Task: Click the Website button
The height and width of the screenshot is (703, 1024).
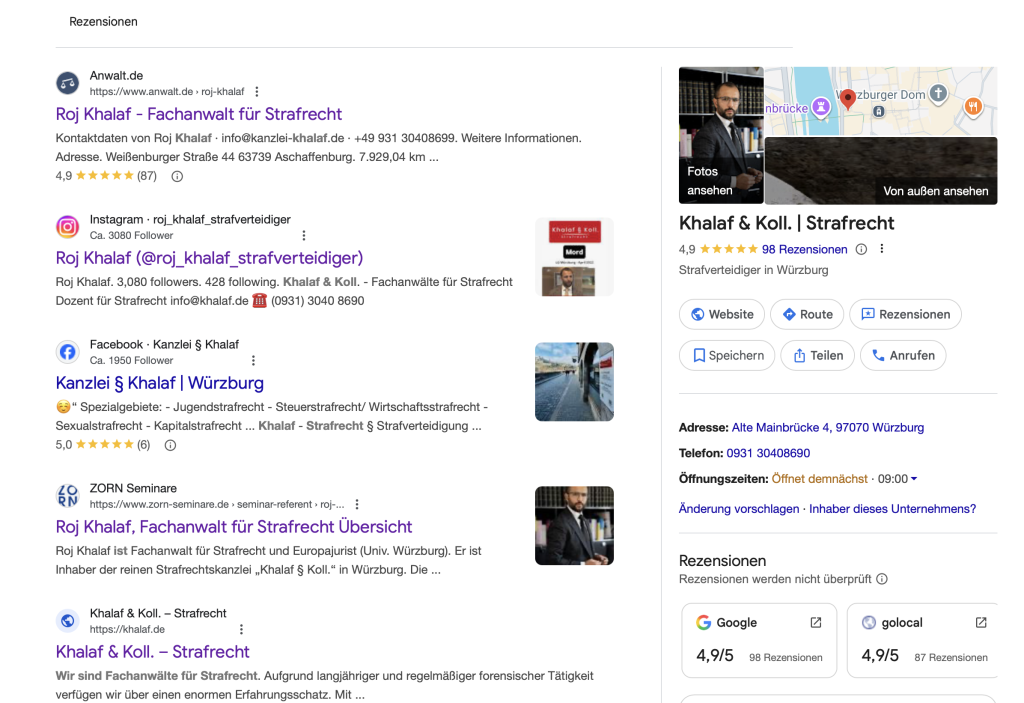Action: tap(721, 314)
